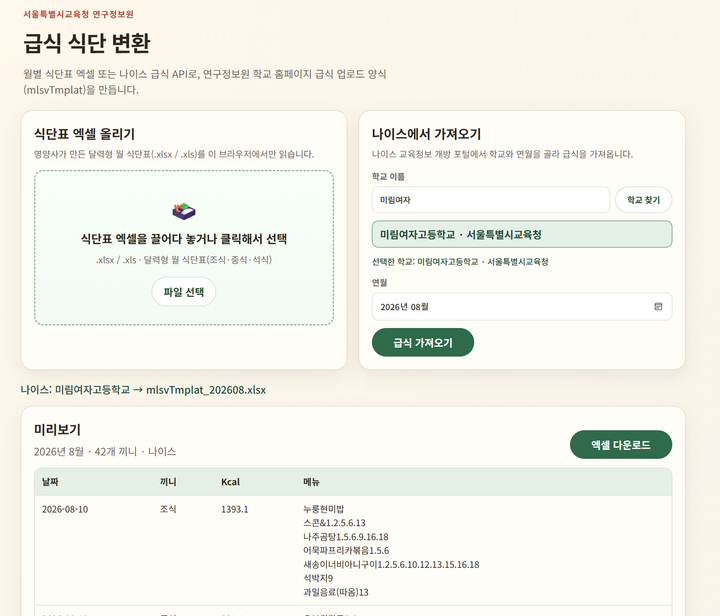The height and width of the screenshot is (616, 720).
Task: Click the 미리보기 heading
Action: coord(57,430)
